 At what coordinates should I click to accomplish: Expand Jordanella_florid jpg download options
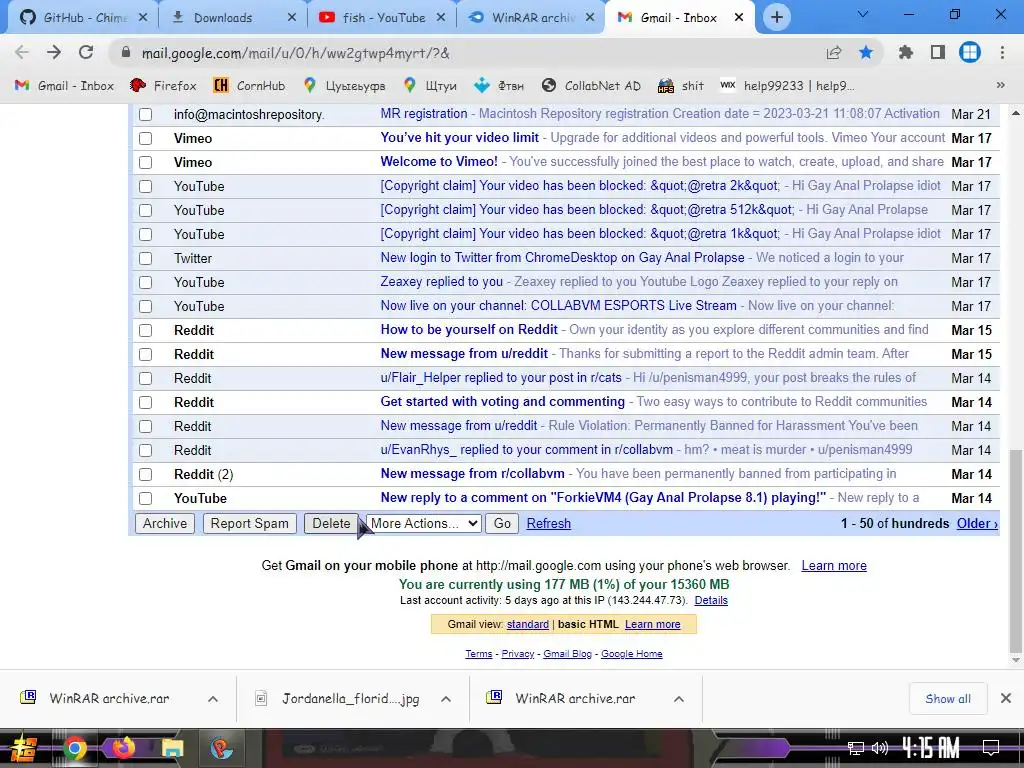click(445, 699)
